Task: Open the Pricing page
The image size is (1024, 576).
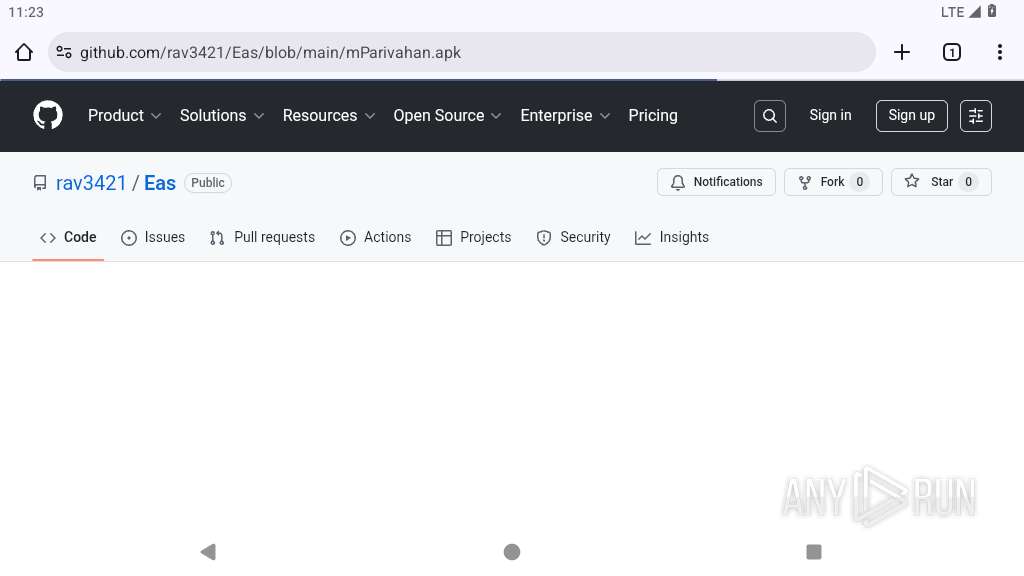Action: 652,116
